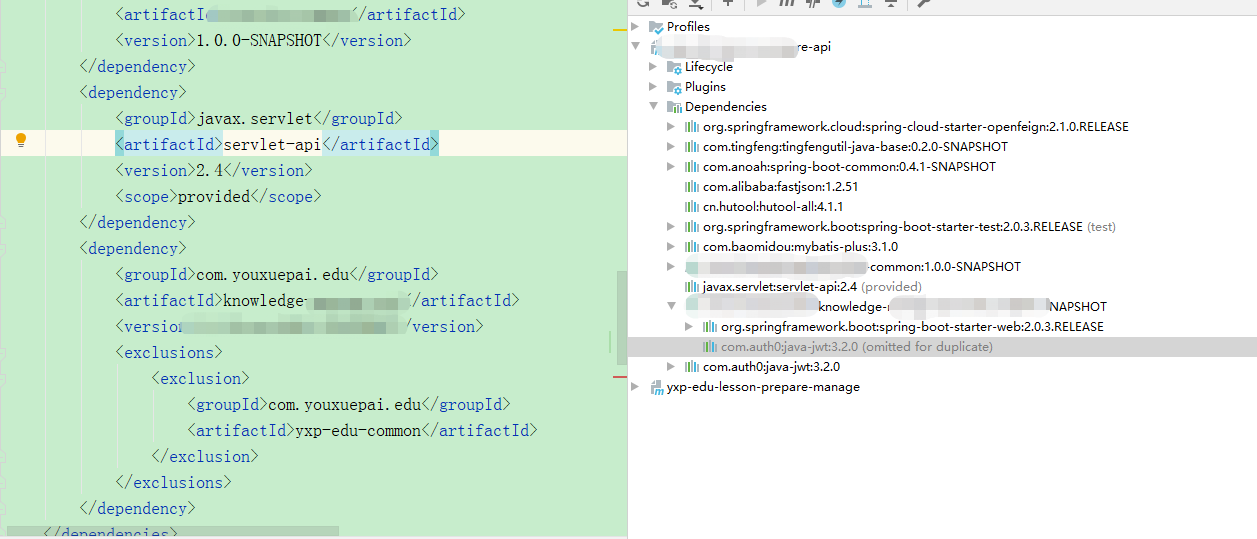
Task: Click library icon of servlet-api dependency
Action: (x=692, y=287)
